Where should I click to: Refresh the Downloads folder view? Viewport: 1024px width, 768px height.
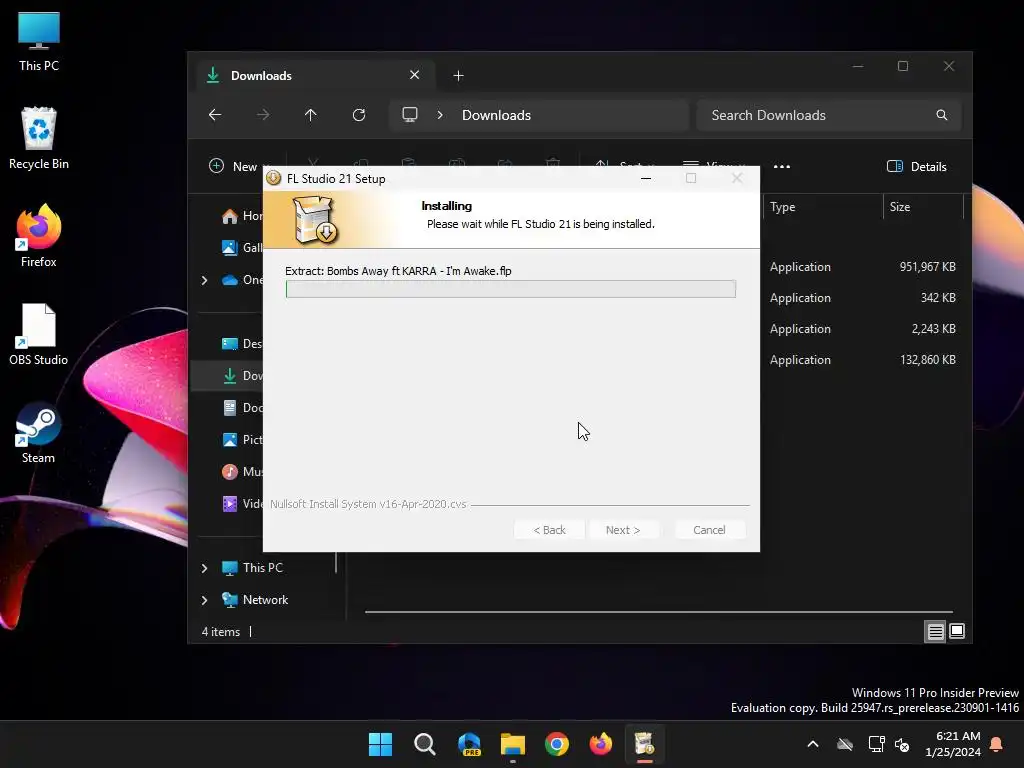pos(359,115)
